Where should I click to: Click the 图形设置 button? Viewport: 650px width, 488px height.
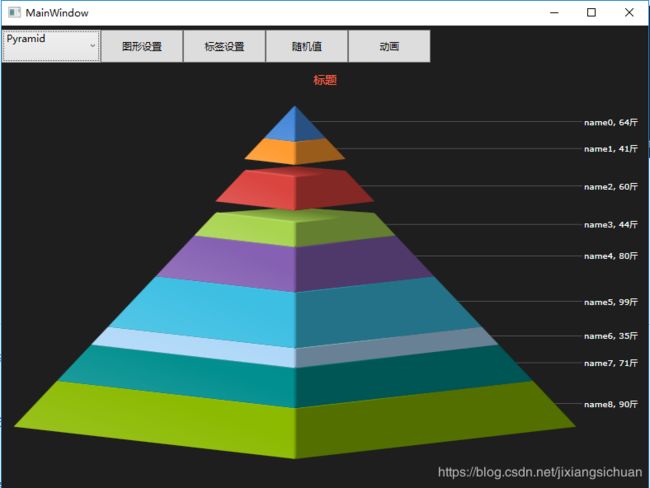[142, 46]
